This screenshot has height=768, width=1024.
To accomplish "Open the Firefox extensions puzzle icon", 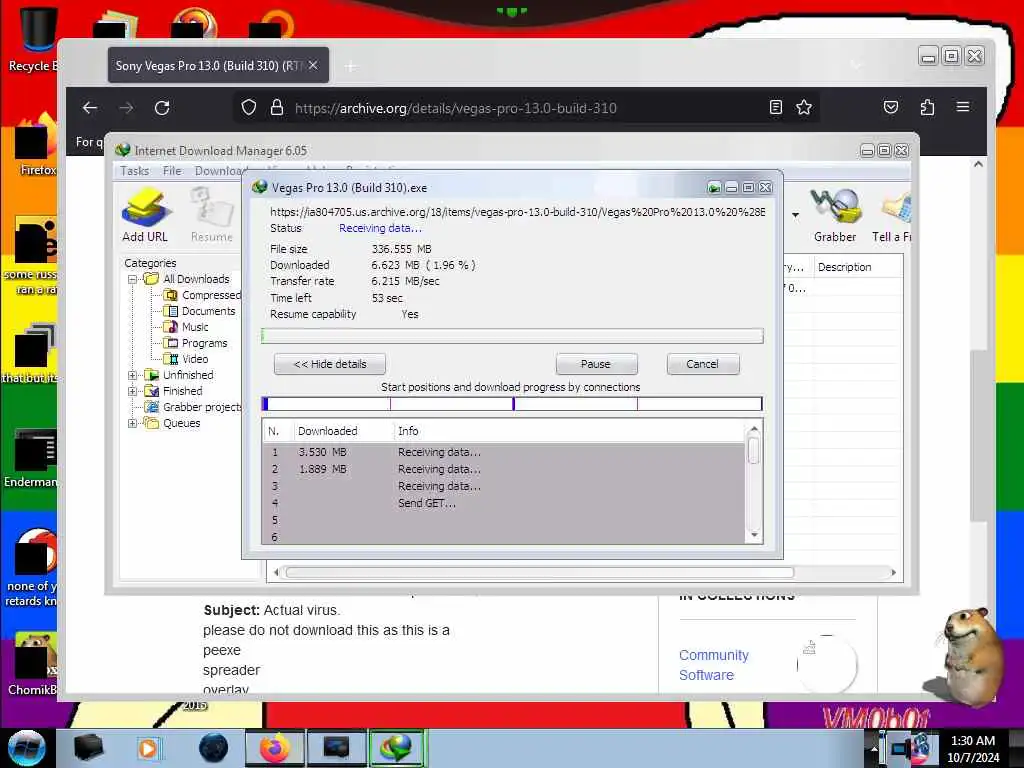I will [x=927, y=108].
